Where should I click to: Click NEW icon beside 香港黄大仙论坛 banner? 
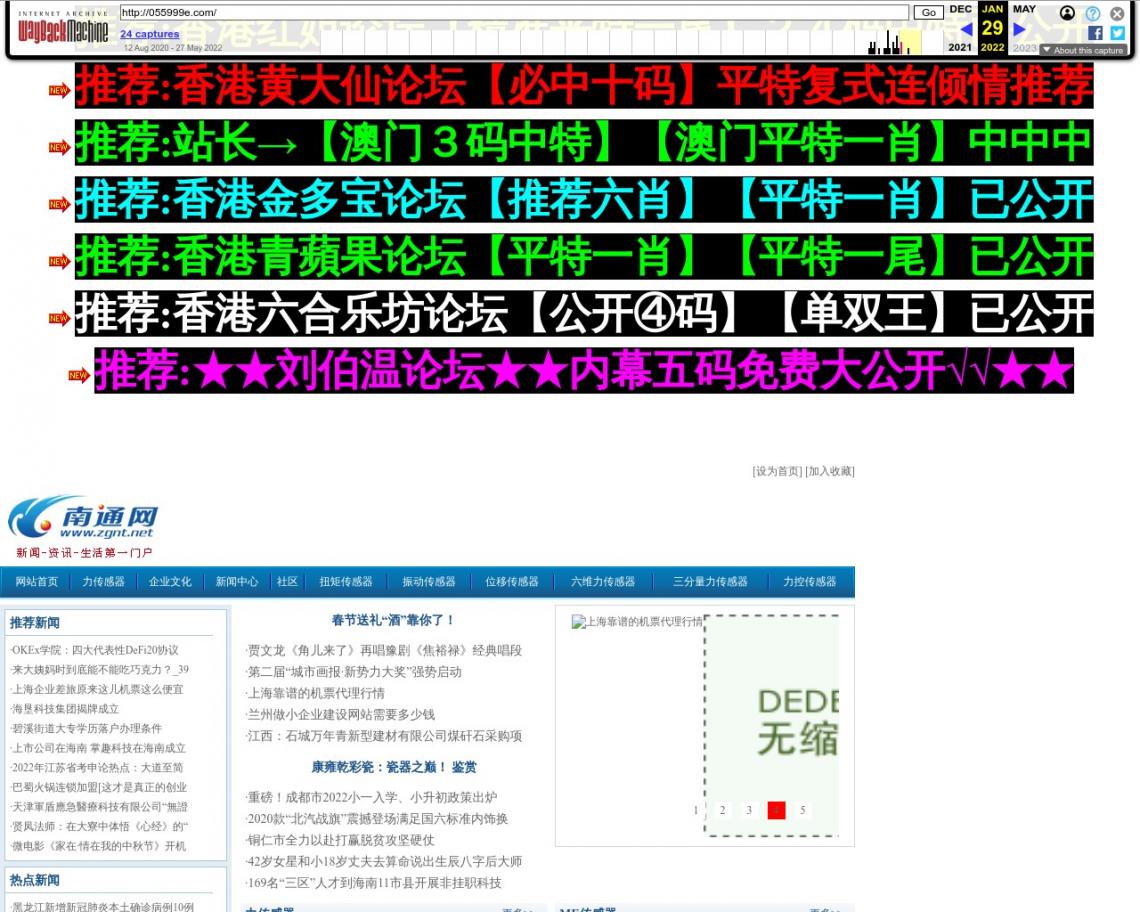(x=60, y=90)
